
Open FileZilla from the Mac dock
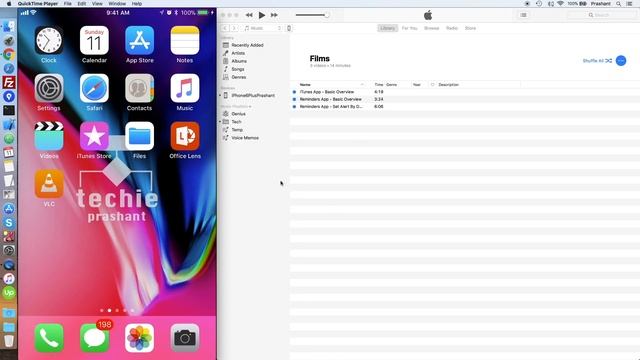coord(9,82)
